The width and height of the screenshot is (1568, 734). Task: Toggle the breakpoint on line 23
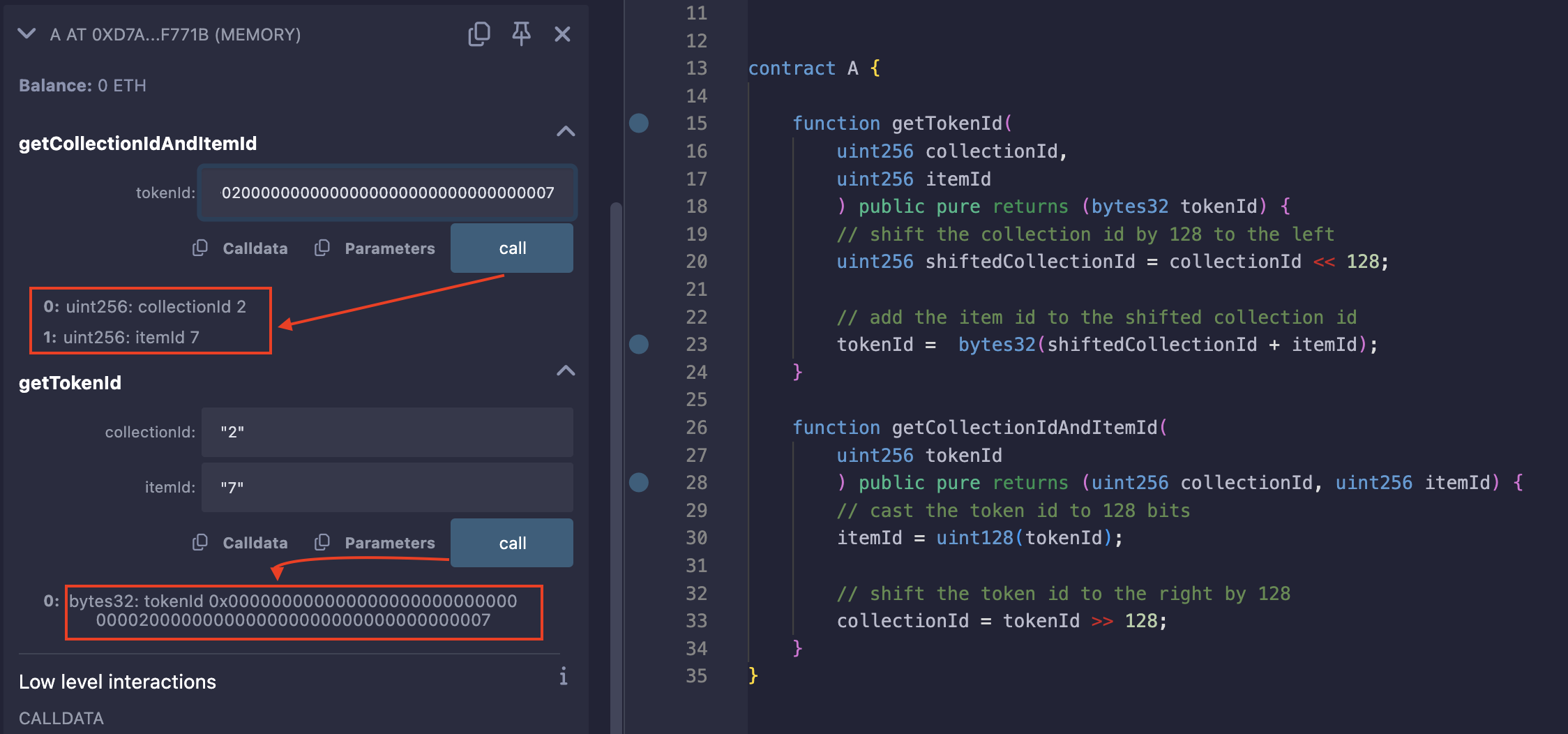click(x=638, y=344)
